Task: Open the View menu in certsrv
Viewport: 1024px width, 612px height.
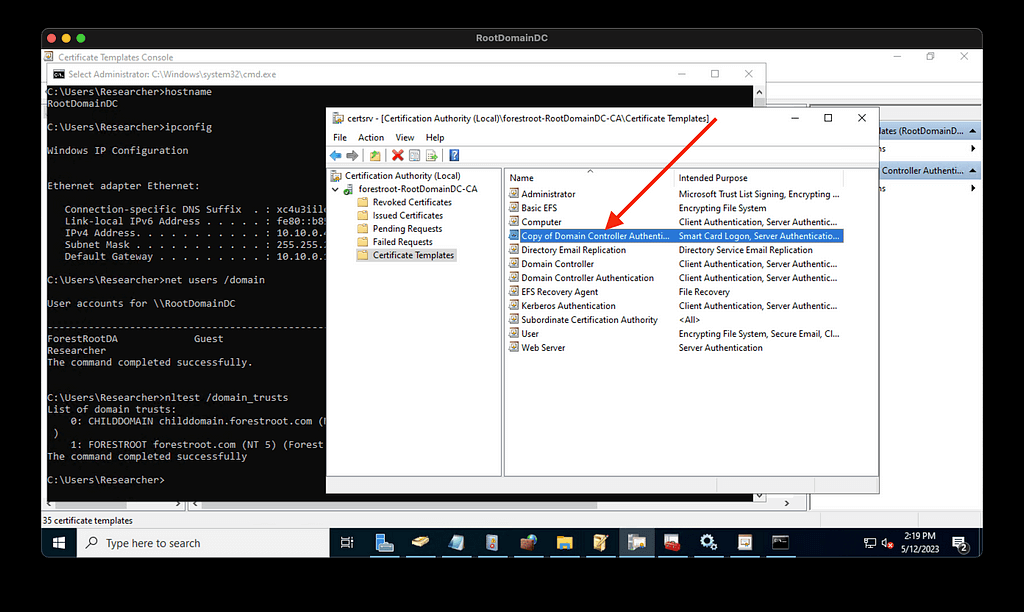Action: pos(404,137)
